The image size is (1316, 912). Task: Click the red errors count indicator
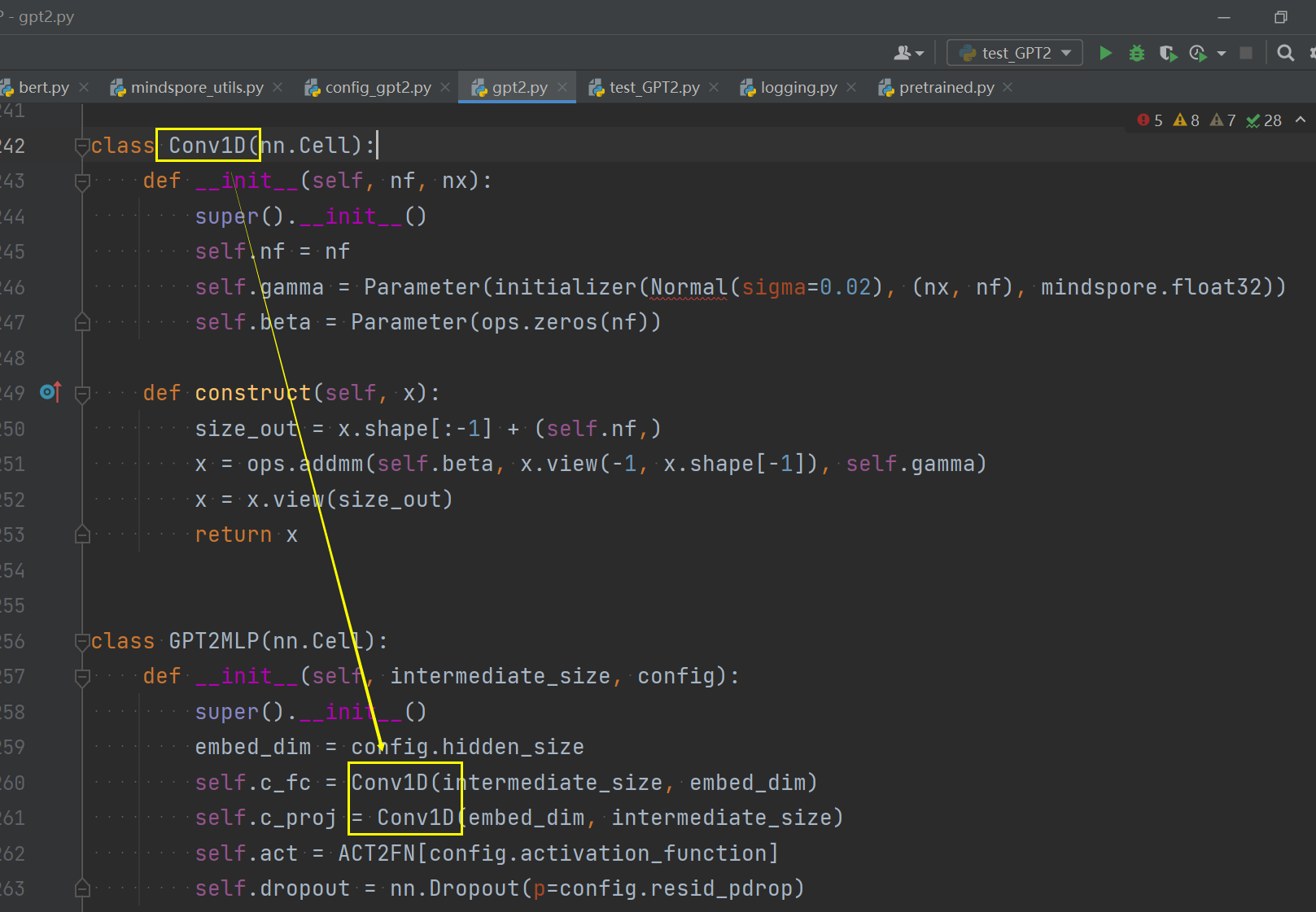click(x=1150, y=120)
